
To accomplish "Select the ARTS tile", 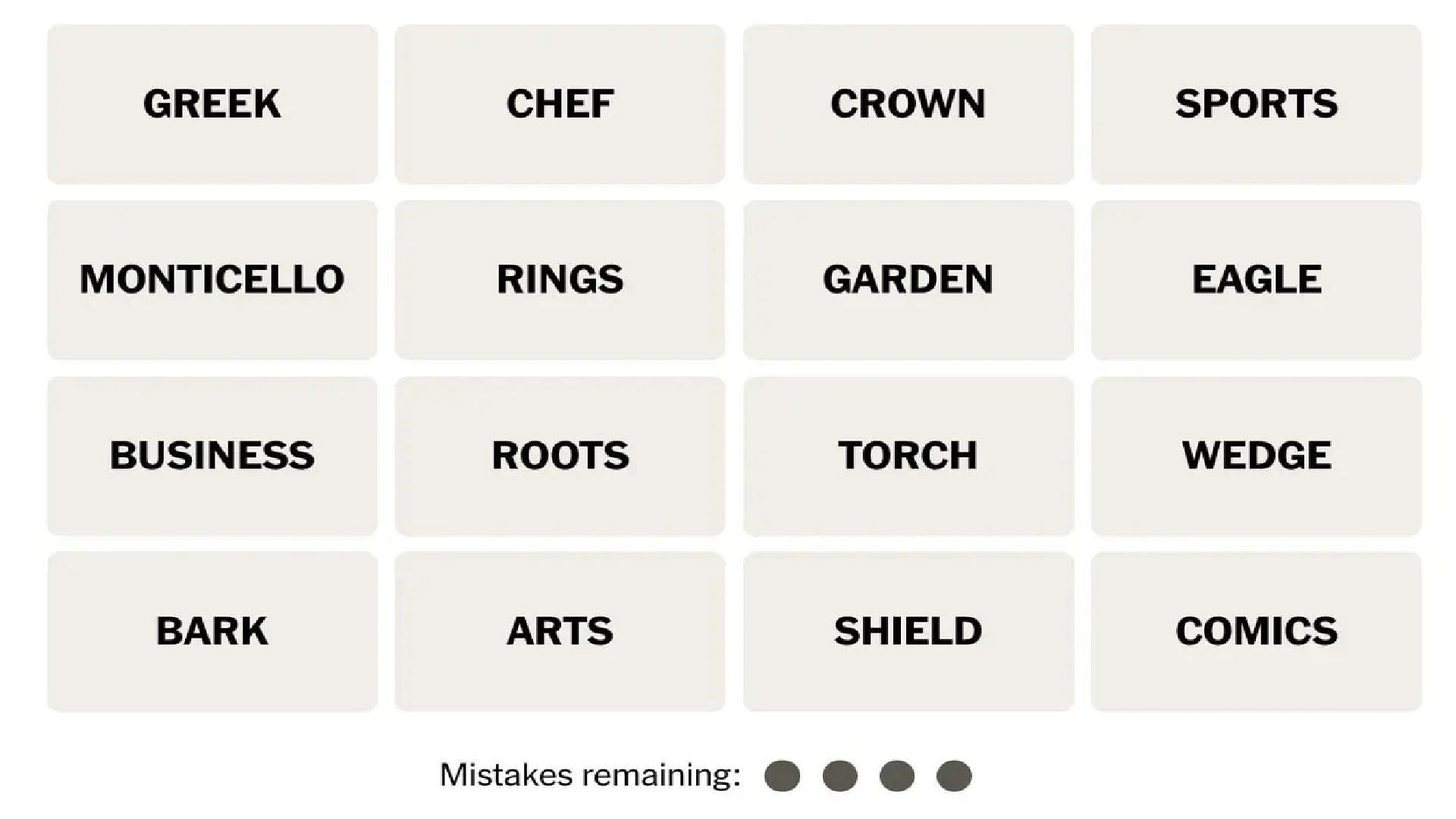I will click(560, 629).
